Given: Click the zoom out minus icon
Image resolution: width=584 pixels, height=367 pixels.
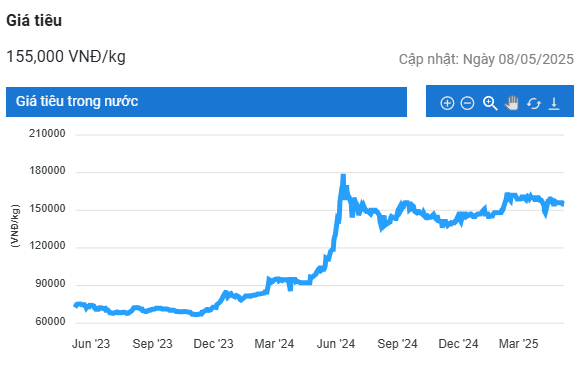Looking at the screenshot, I should (x=467, y=103).
